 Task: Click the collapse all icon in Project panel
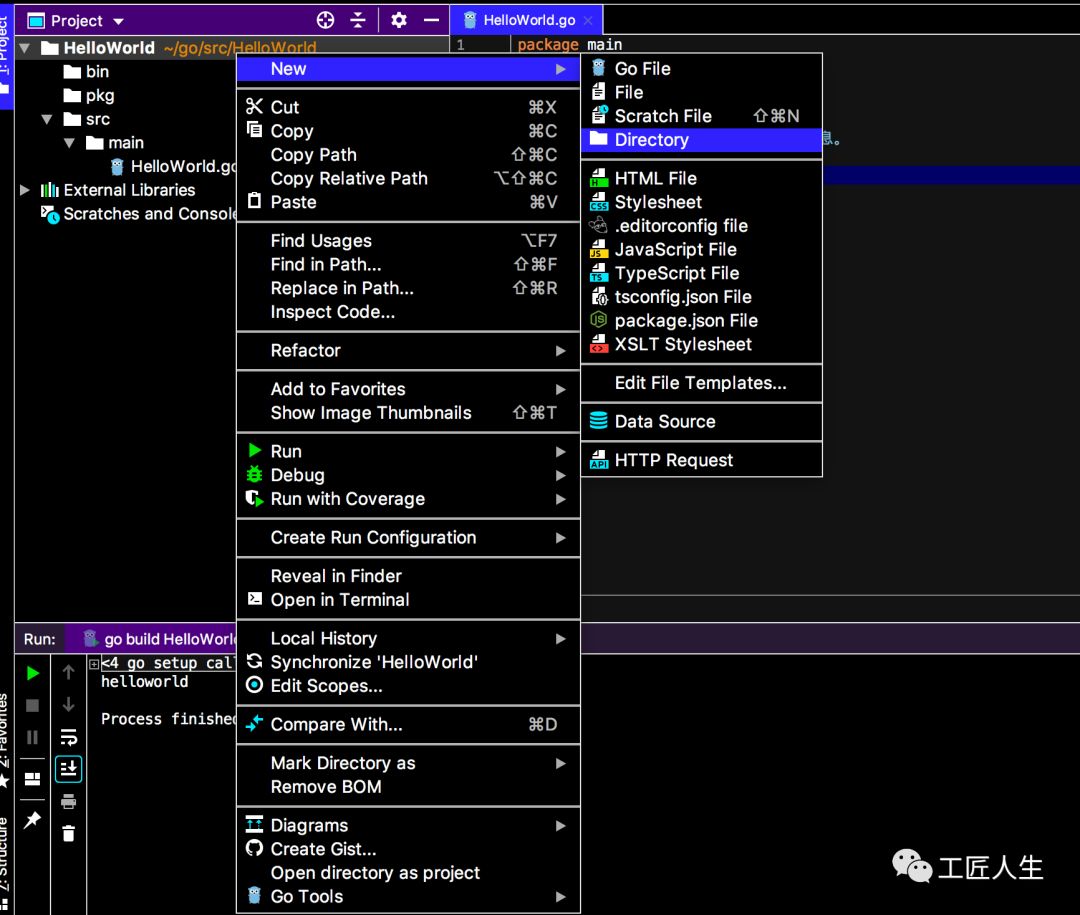(x=358, y=20)
